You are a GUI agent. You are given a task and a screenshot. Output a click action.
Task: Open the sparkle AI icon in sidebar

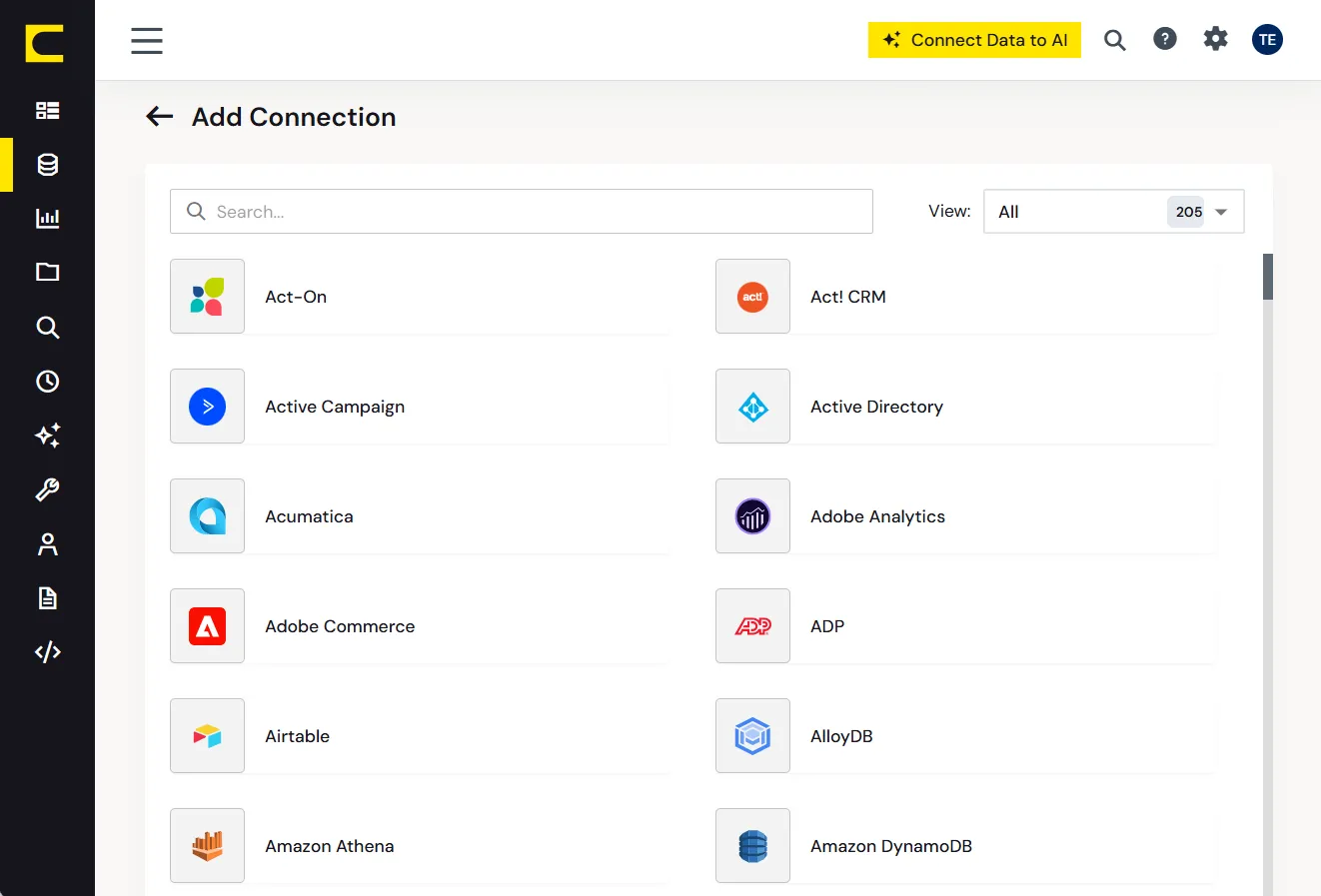tap(47, 436)
